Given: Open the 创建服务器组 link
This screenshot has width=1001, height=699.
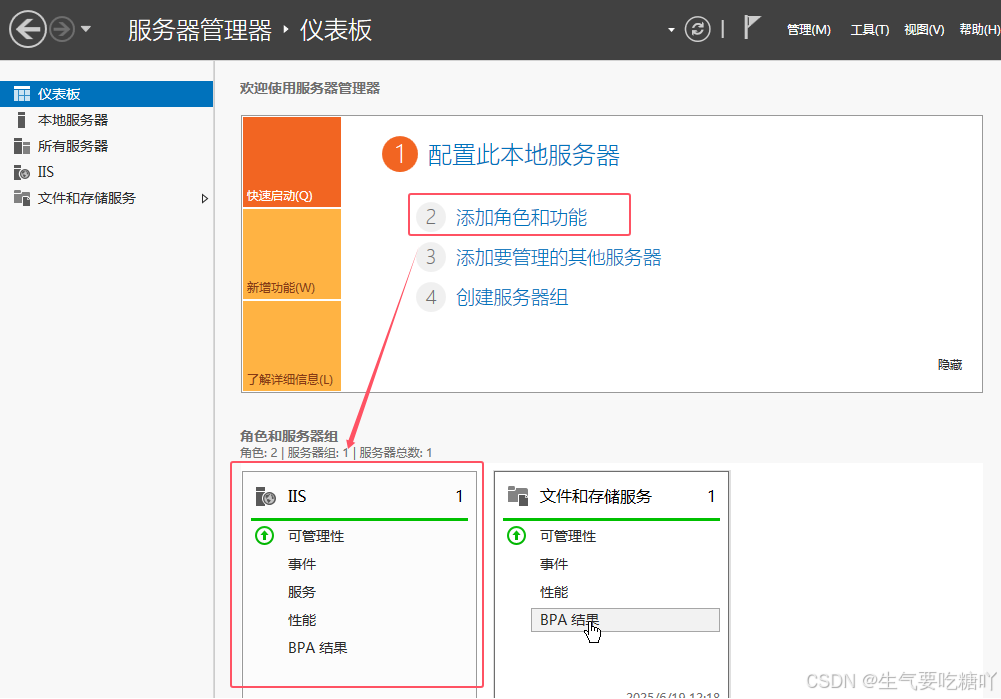Looking at the screenshot, I should [511, 297].
